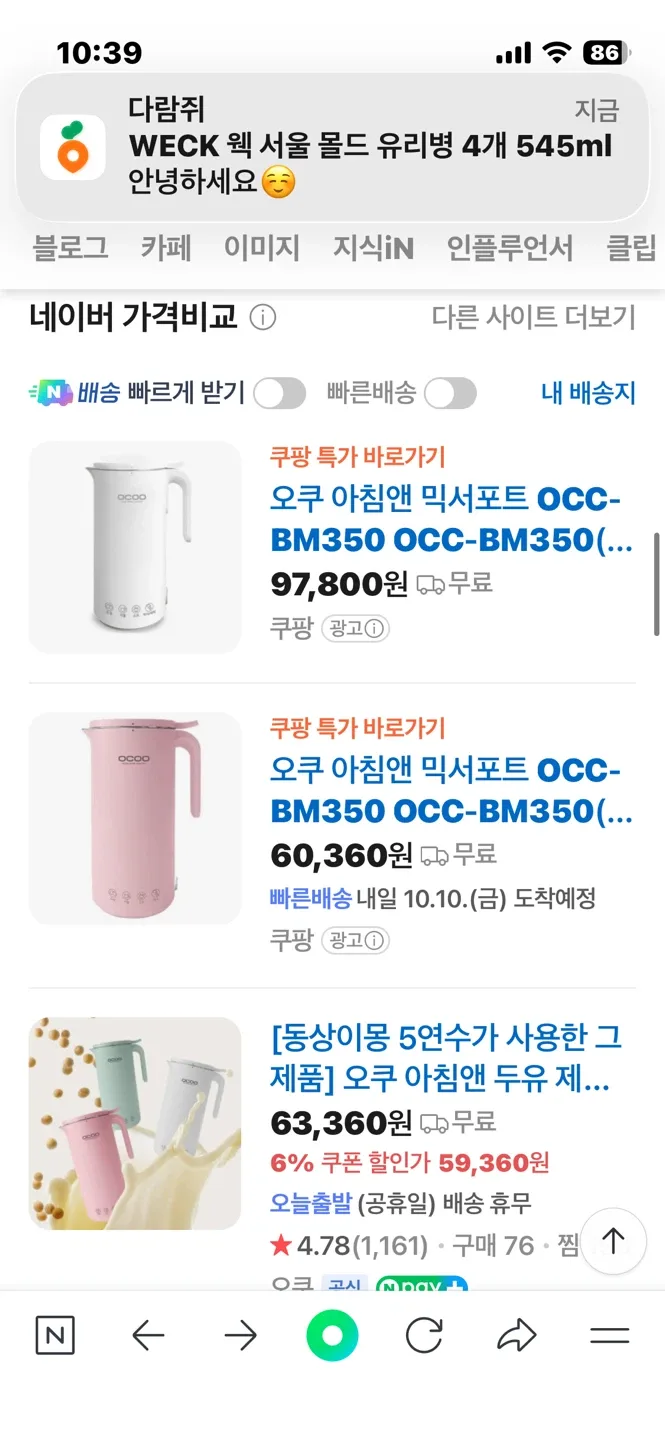
Task: Enable the N배송 빠르게 받기 toggle
Action: pos(279,393)
